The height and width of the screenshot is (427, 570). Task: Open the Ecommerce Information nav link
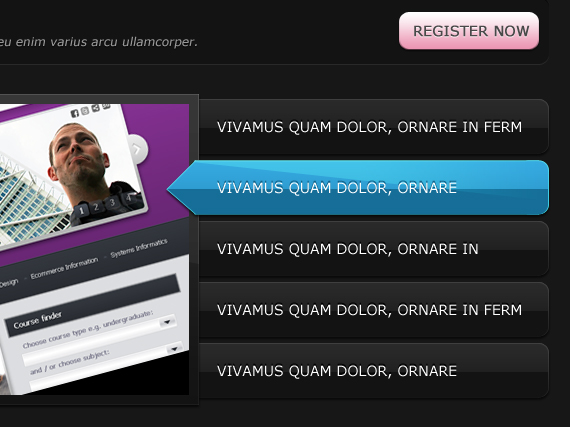tap(64, 268)
